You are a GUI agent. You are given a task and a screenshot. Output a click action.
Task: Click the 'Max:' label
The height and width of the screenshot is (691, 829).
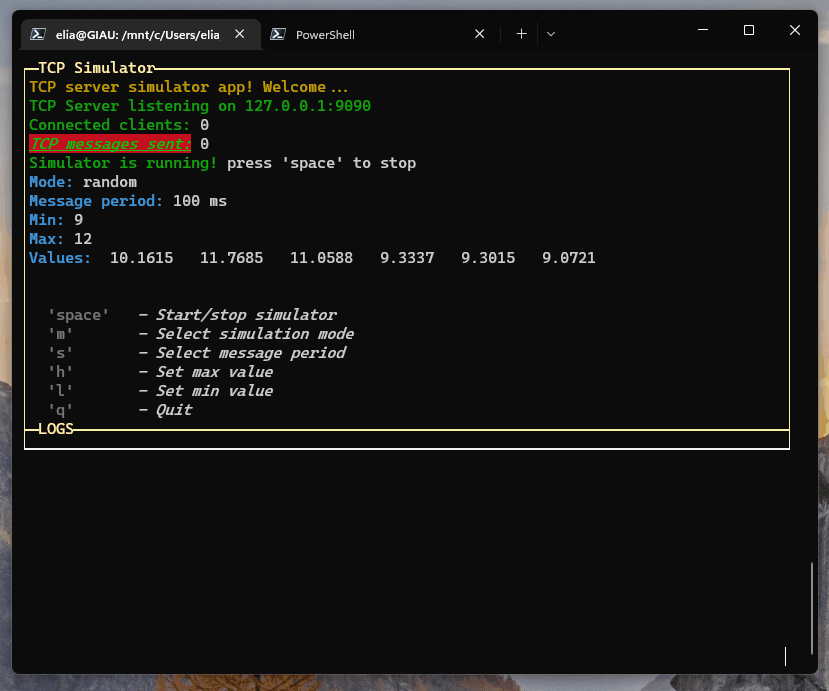tap(47, 239)
